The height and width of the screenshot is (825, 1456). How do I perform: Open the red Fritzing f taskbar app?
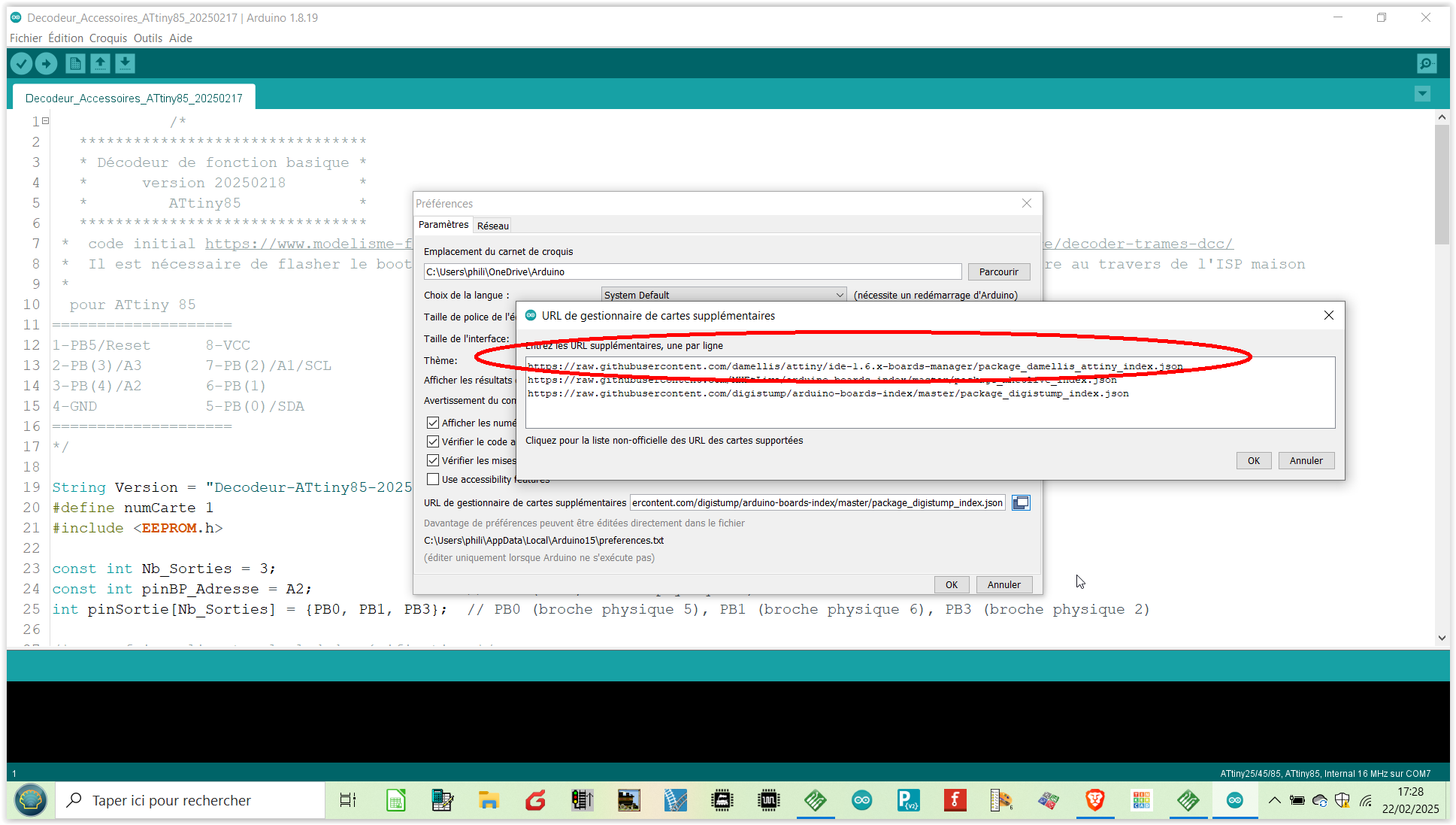point(955,800)
